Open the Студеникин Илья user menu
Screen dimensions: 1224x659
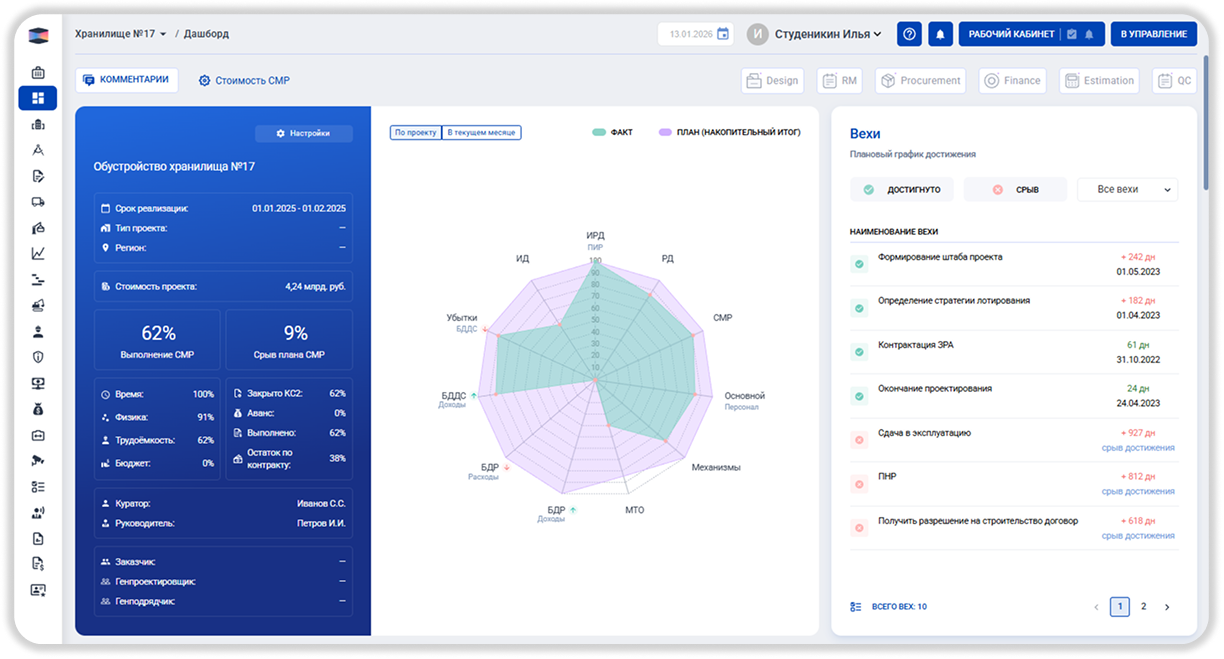coord(816,34)
